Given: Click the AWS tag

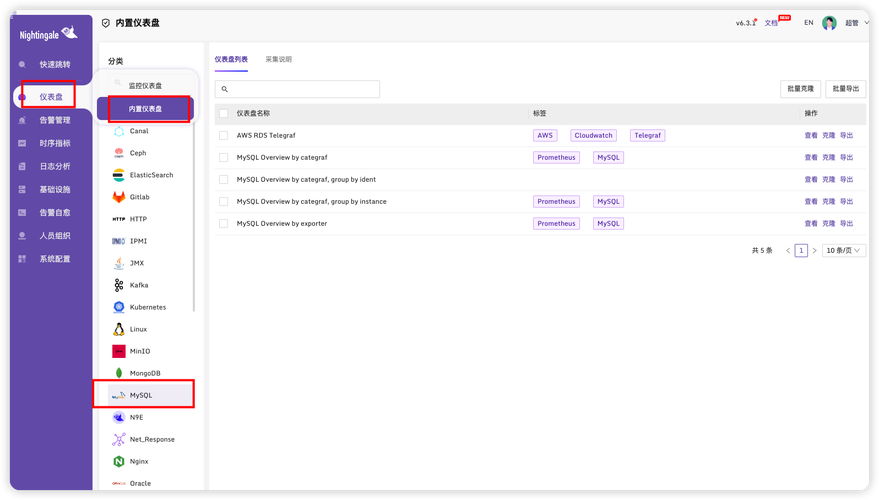Looking at the screenshot, I should pos(545,136).
